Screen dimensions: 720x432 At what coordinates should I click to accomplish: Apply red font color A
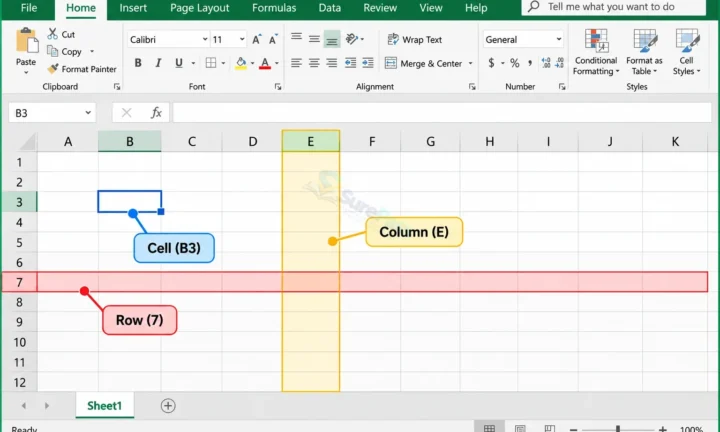(265, 63)
